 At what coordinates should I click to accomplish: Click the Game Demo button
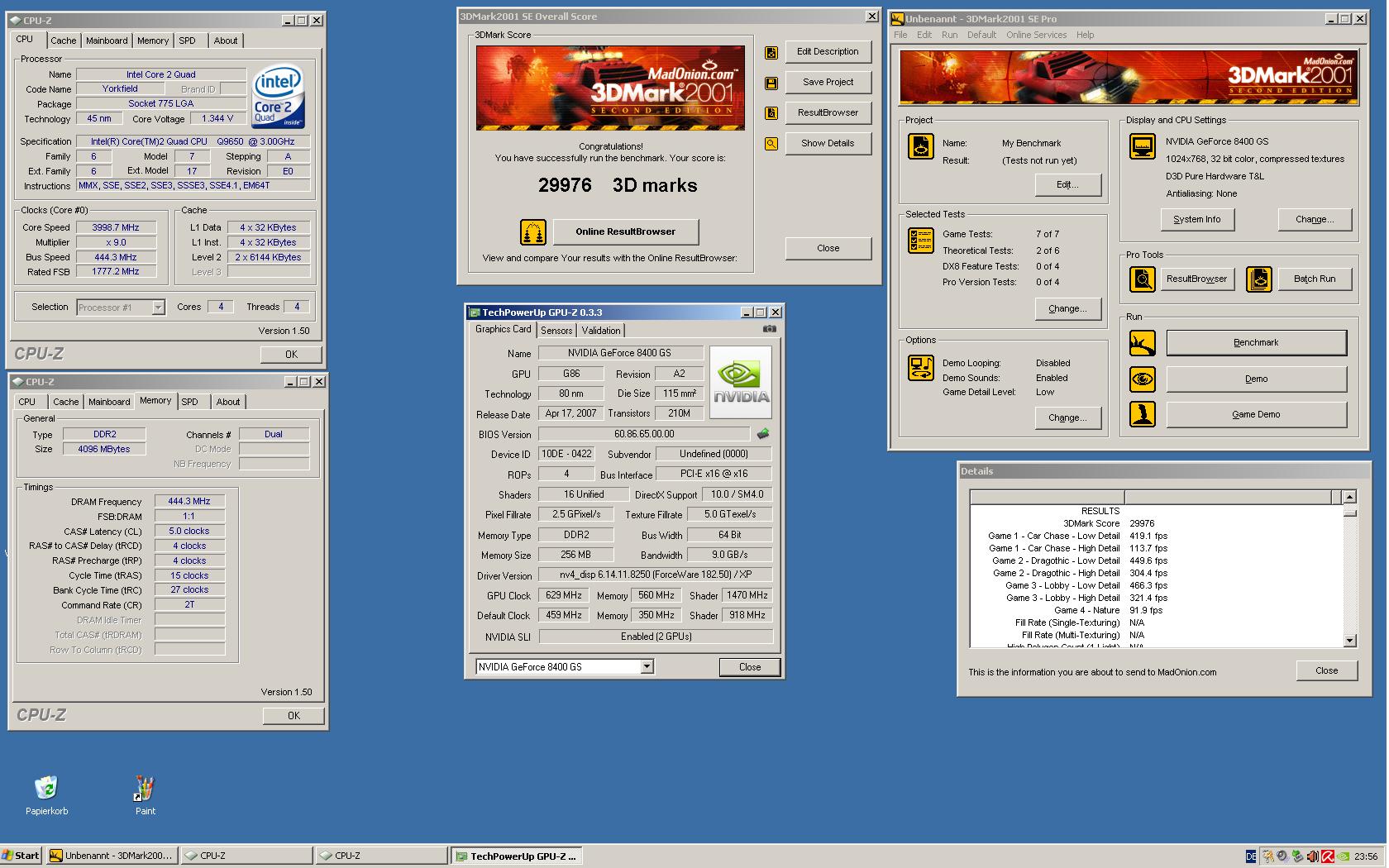pyautogui.click(x=1256, y=414)
